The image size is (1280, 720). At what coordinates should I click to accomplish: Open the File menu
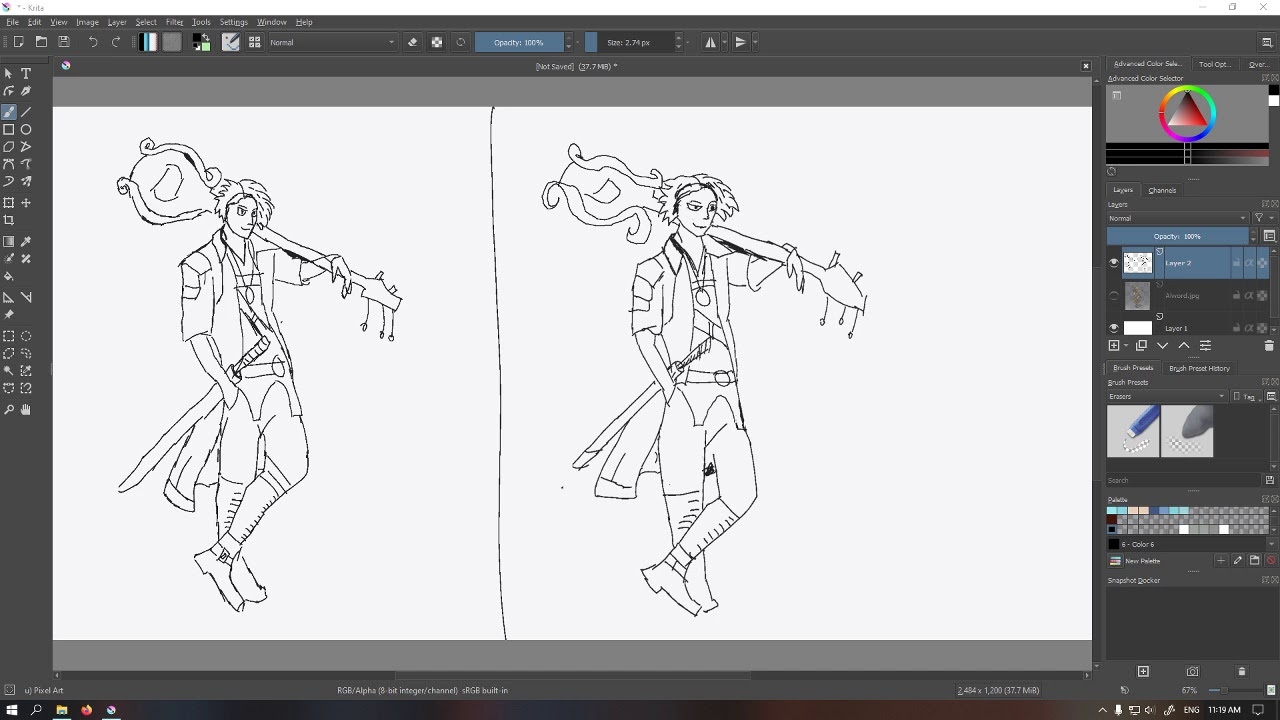(13, 22)
